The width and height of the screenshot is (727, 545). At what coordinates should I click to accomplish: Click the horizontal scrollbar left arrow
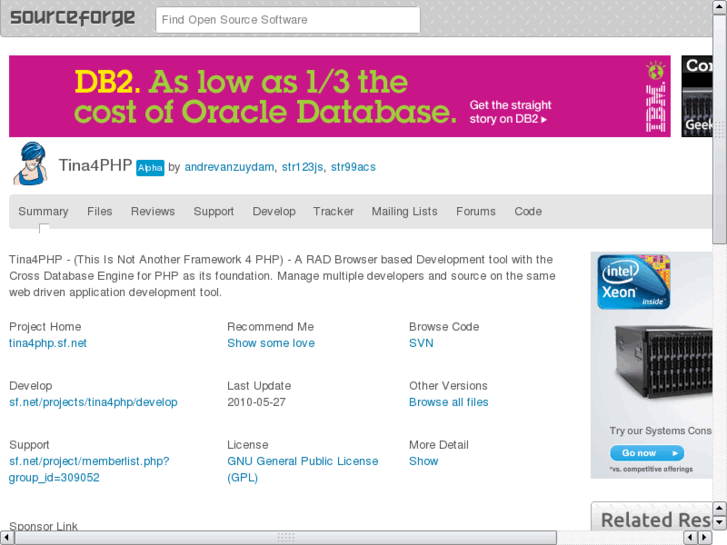(8, 538)
